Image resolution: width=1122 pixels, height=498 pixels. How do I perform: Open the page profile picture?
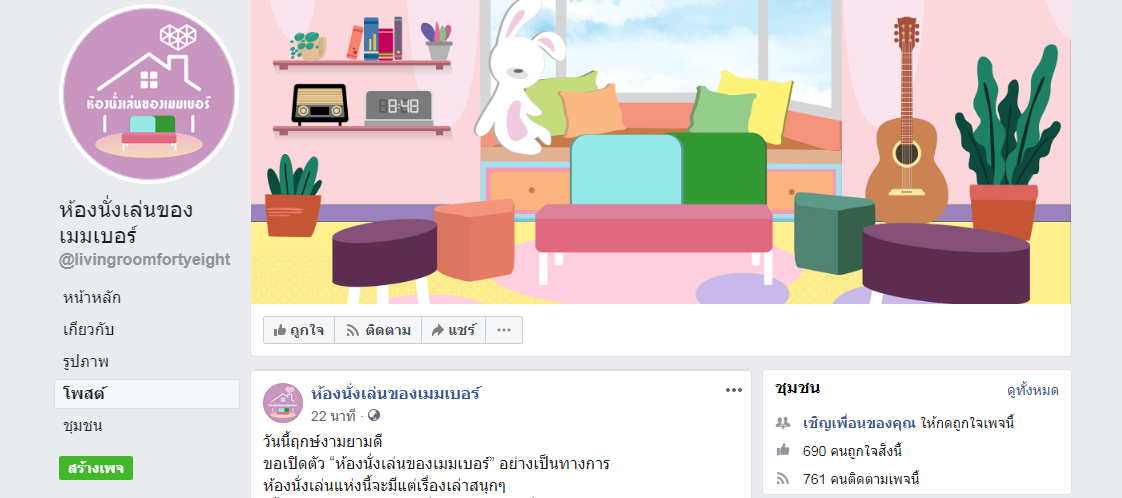pos(148,94)
